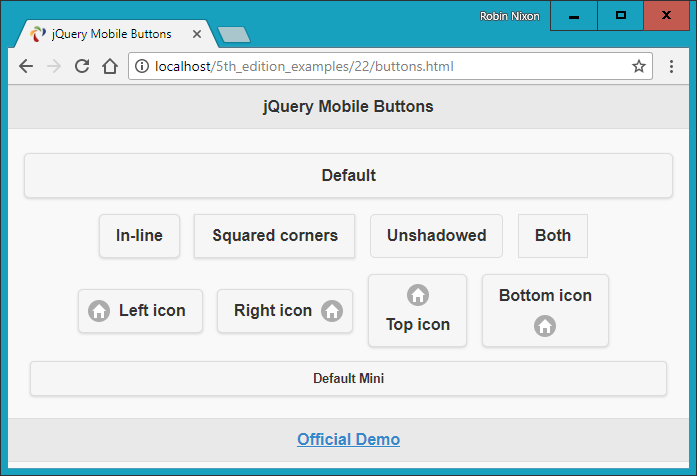Go to the browser home page icon

click(x=110, y=66)
